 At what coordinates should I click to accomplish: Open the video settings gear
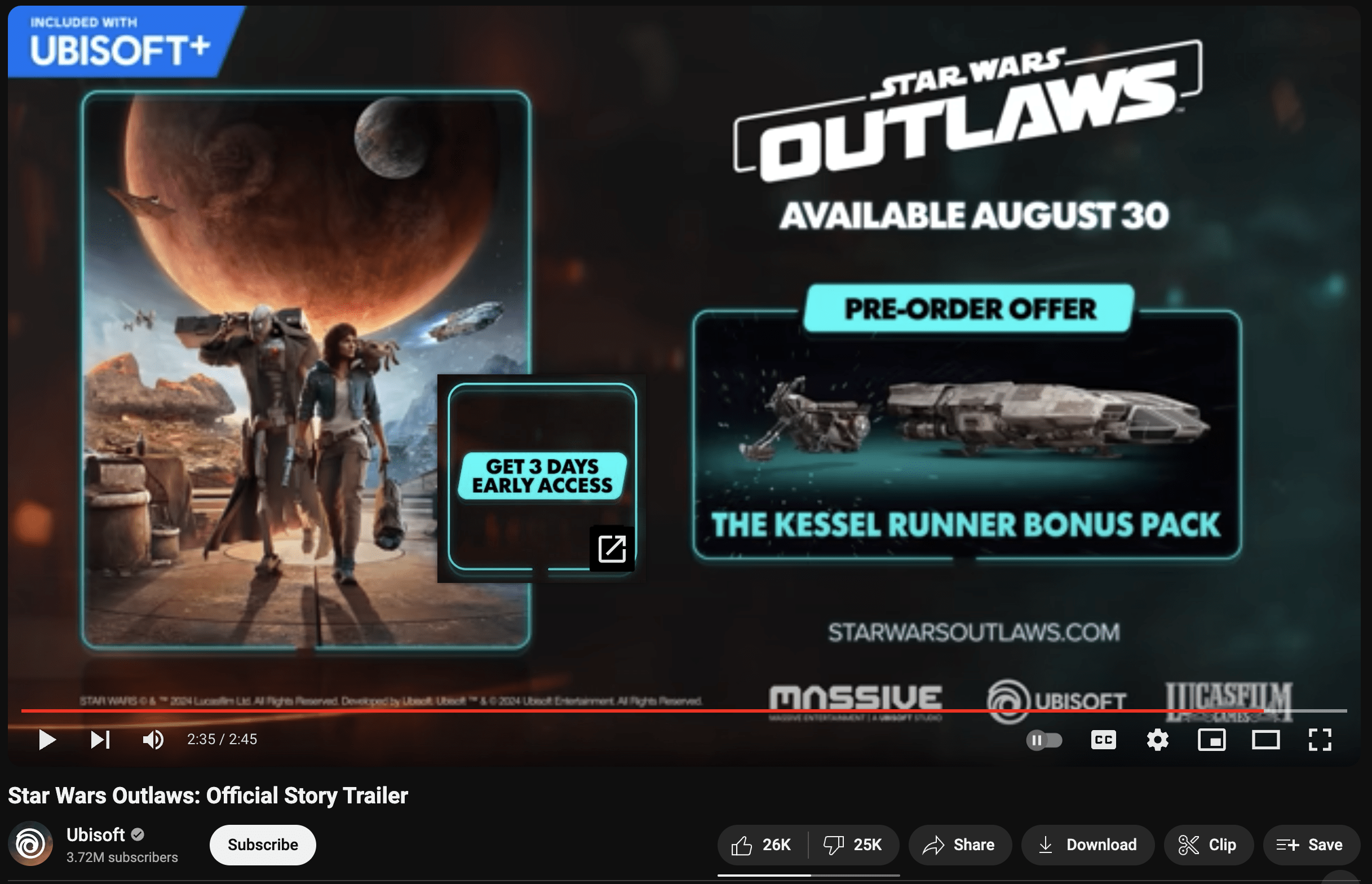(x=1157, y=740)
